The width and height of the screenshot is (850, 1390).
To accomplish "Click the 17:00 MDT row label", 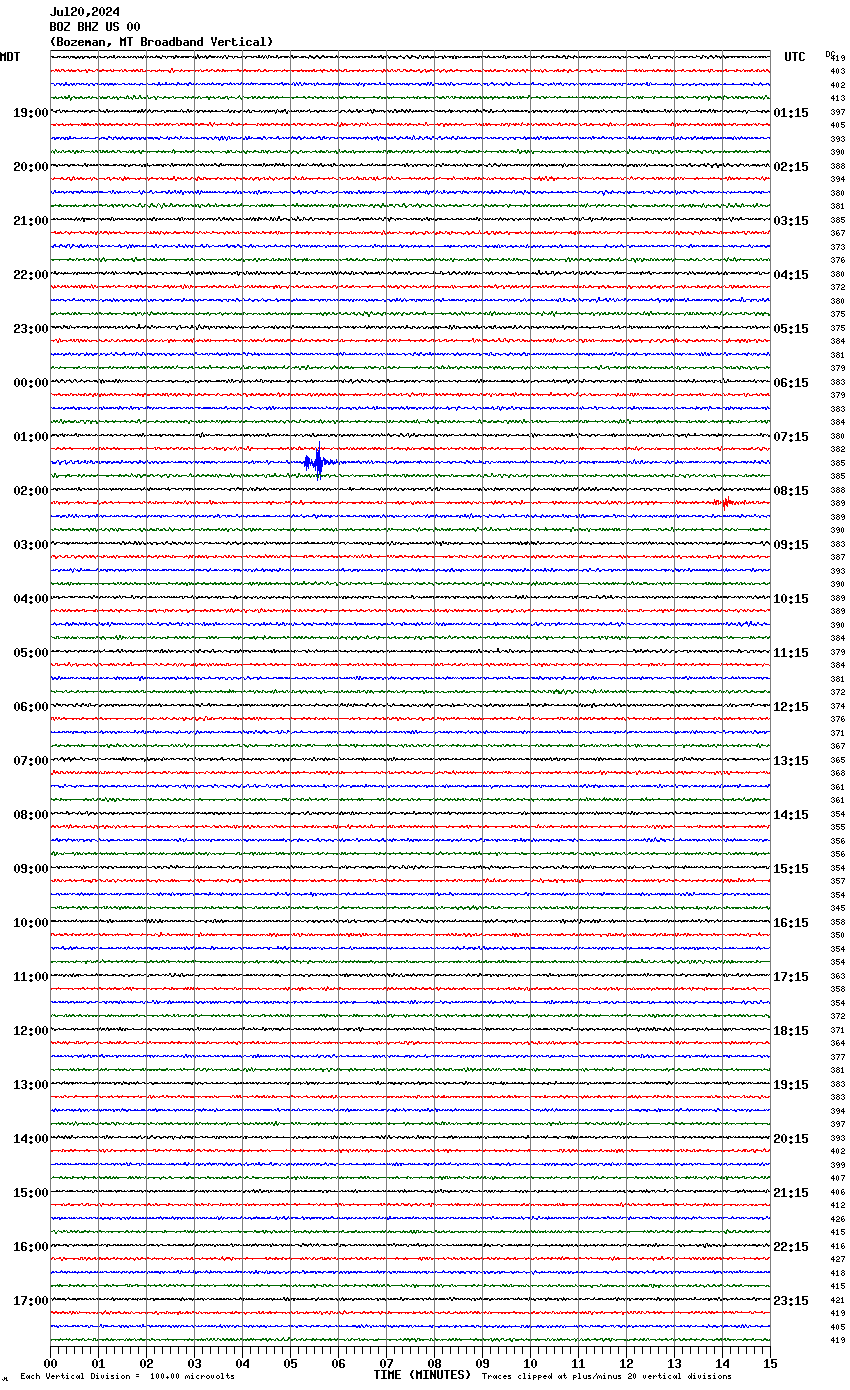I will [x=30, y=1301].
